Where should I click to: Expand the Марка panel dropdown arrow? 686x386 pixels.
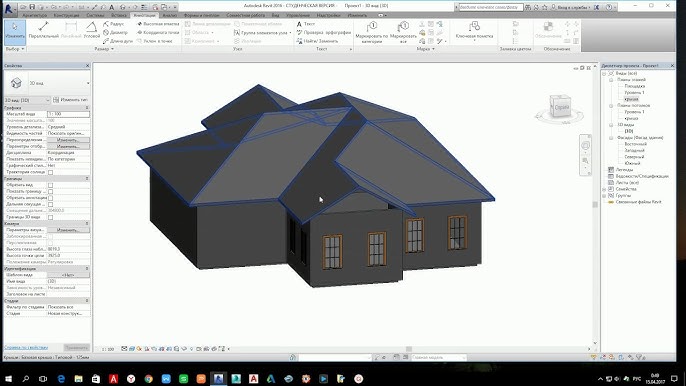434,49
